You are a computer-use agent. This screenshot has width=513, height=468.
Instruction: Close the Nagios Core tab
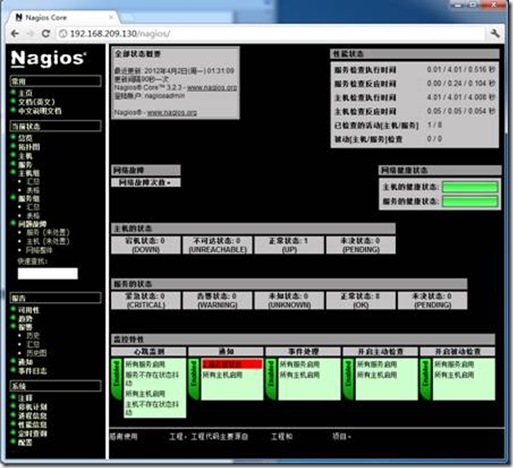(111, 17)
